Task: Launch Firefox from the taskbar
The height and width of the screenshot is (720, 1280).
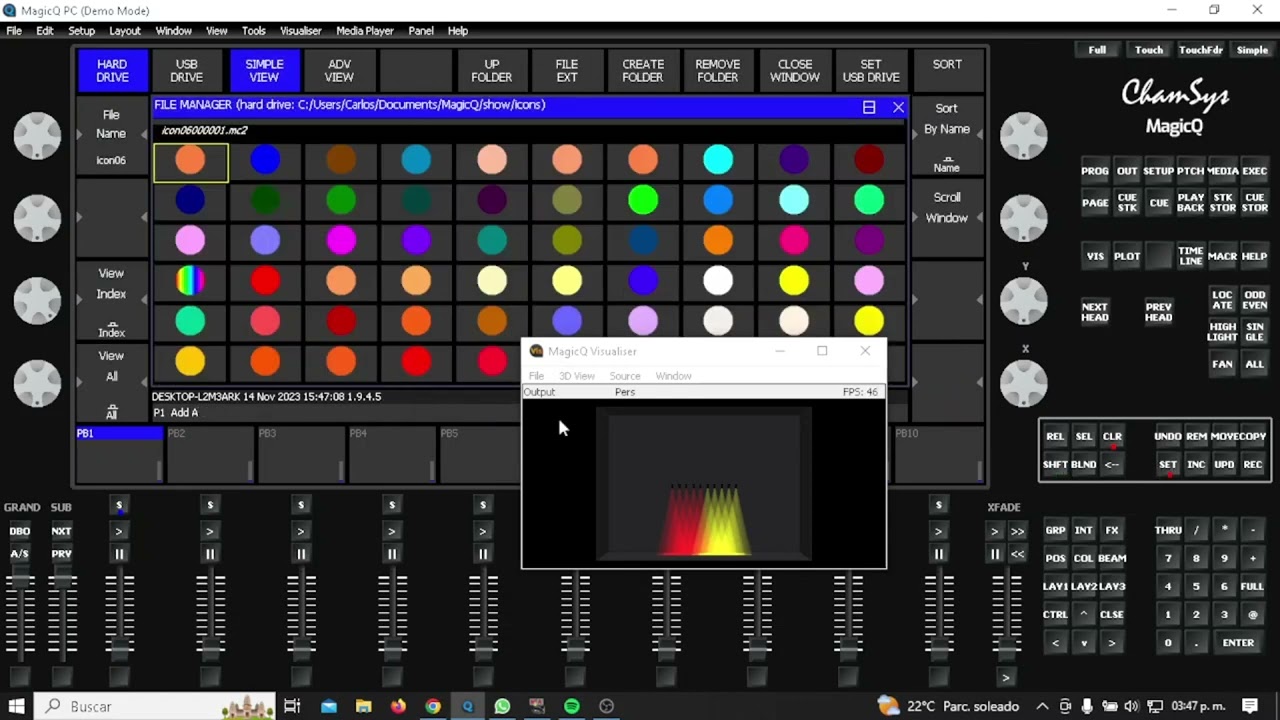Action: click(398, 706)
